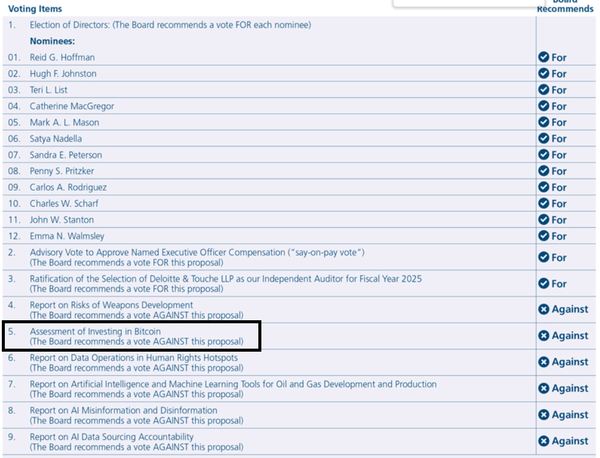
Task: Click the Election of Directors item text
Action: [x=170, y=25]
